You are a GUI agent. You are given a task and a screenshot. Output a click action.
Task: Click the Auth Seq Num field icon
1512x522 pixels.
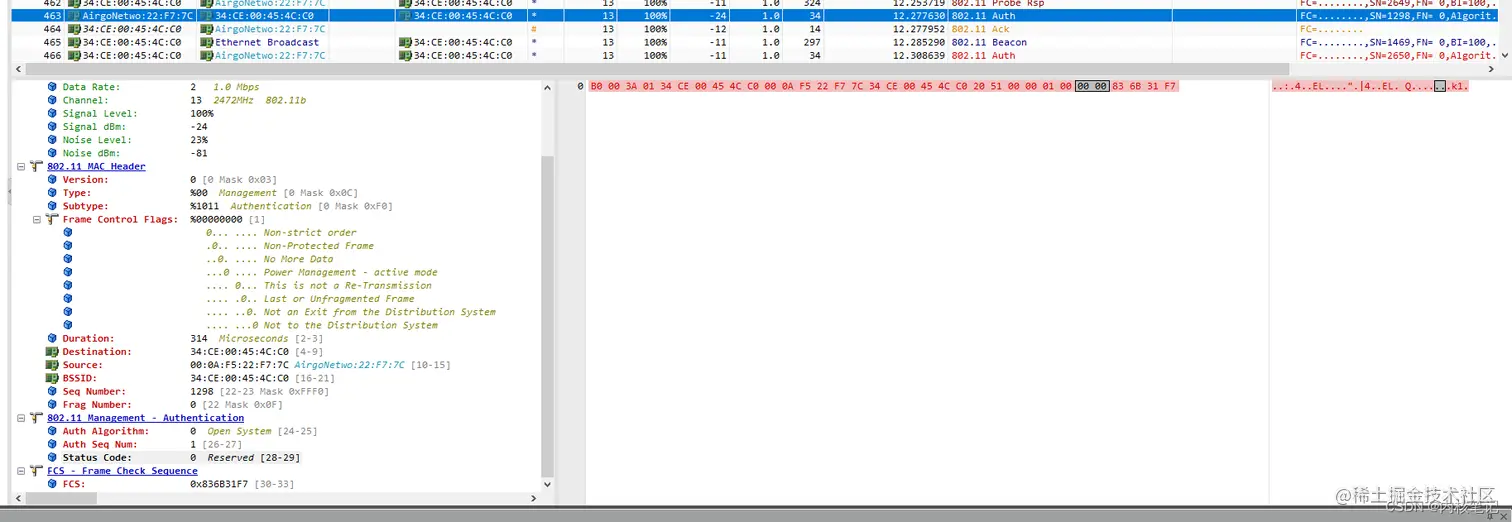tap(53, 445)
